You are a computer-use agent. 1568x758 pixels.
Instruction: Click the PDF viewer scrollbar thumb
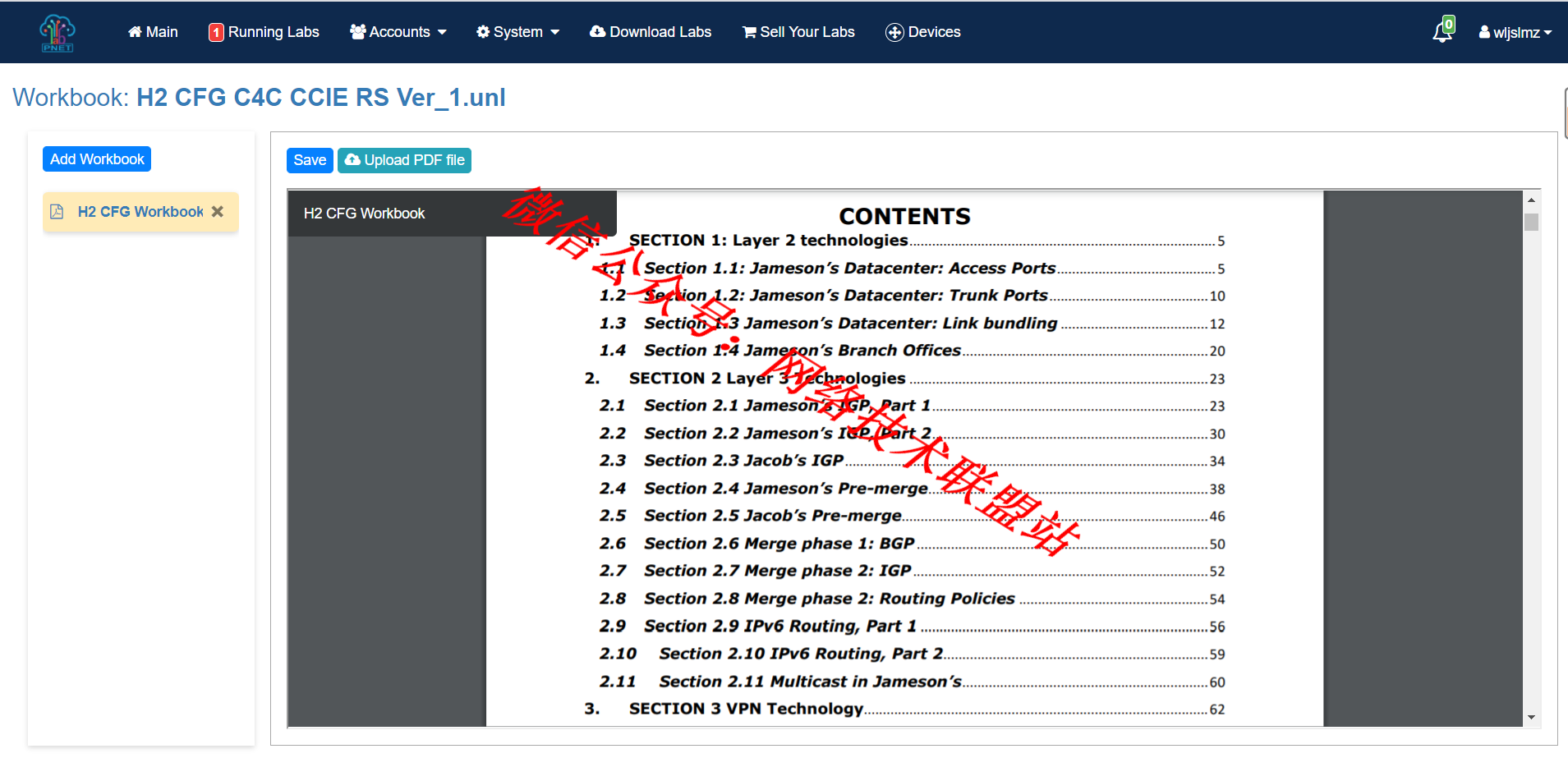pos(1531,222)
